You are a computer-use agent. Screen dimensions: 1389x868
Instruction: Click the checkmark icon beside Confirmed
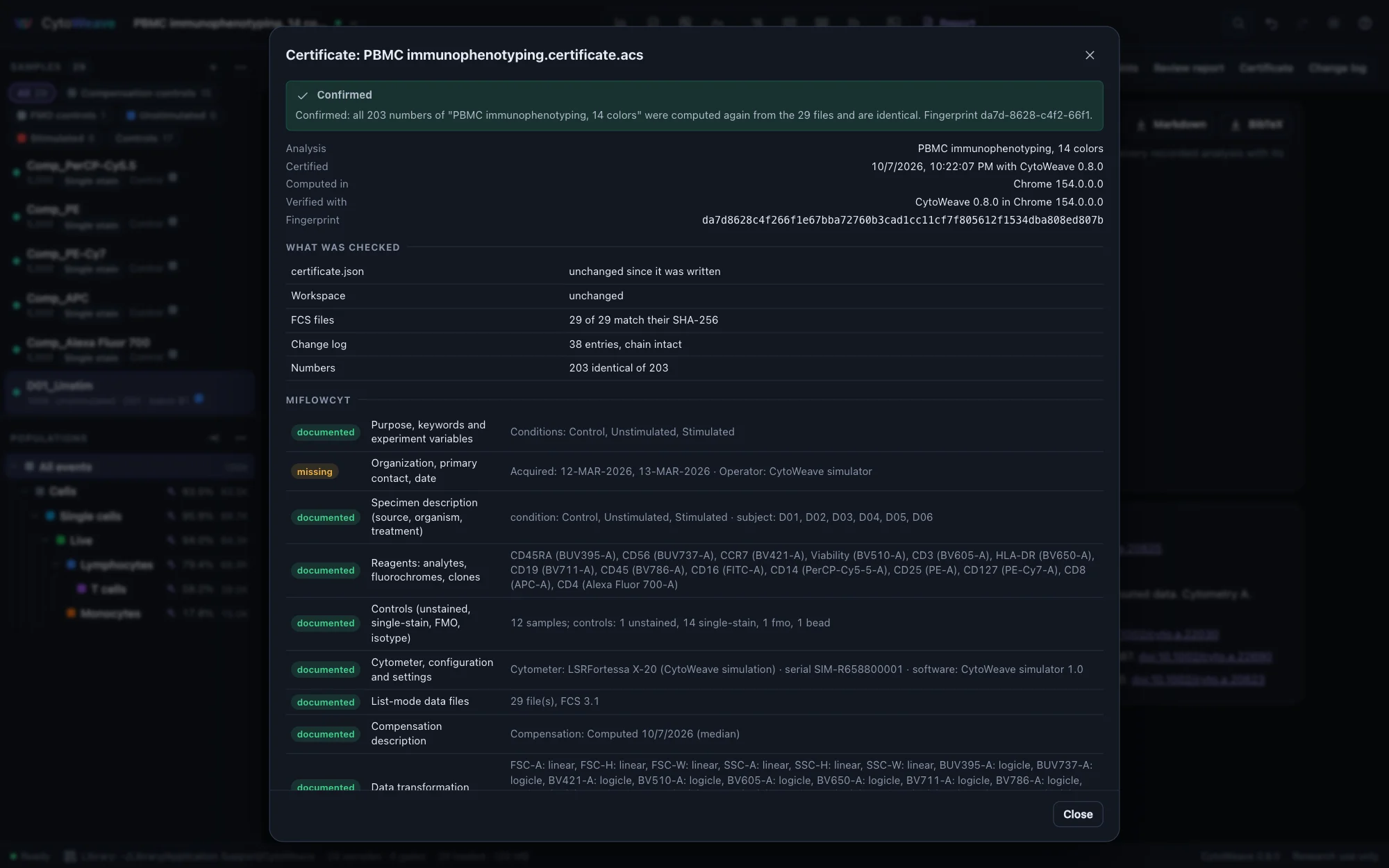303,95
